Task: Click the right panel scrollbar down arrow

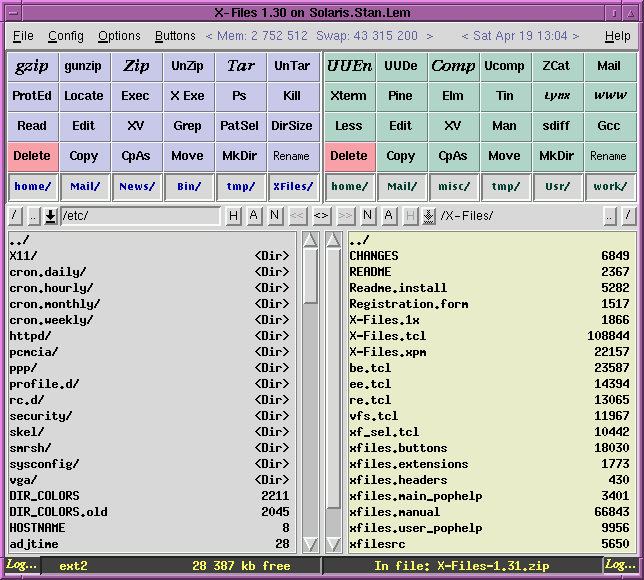Action: click(x=333, y=544)
